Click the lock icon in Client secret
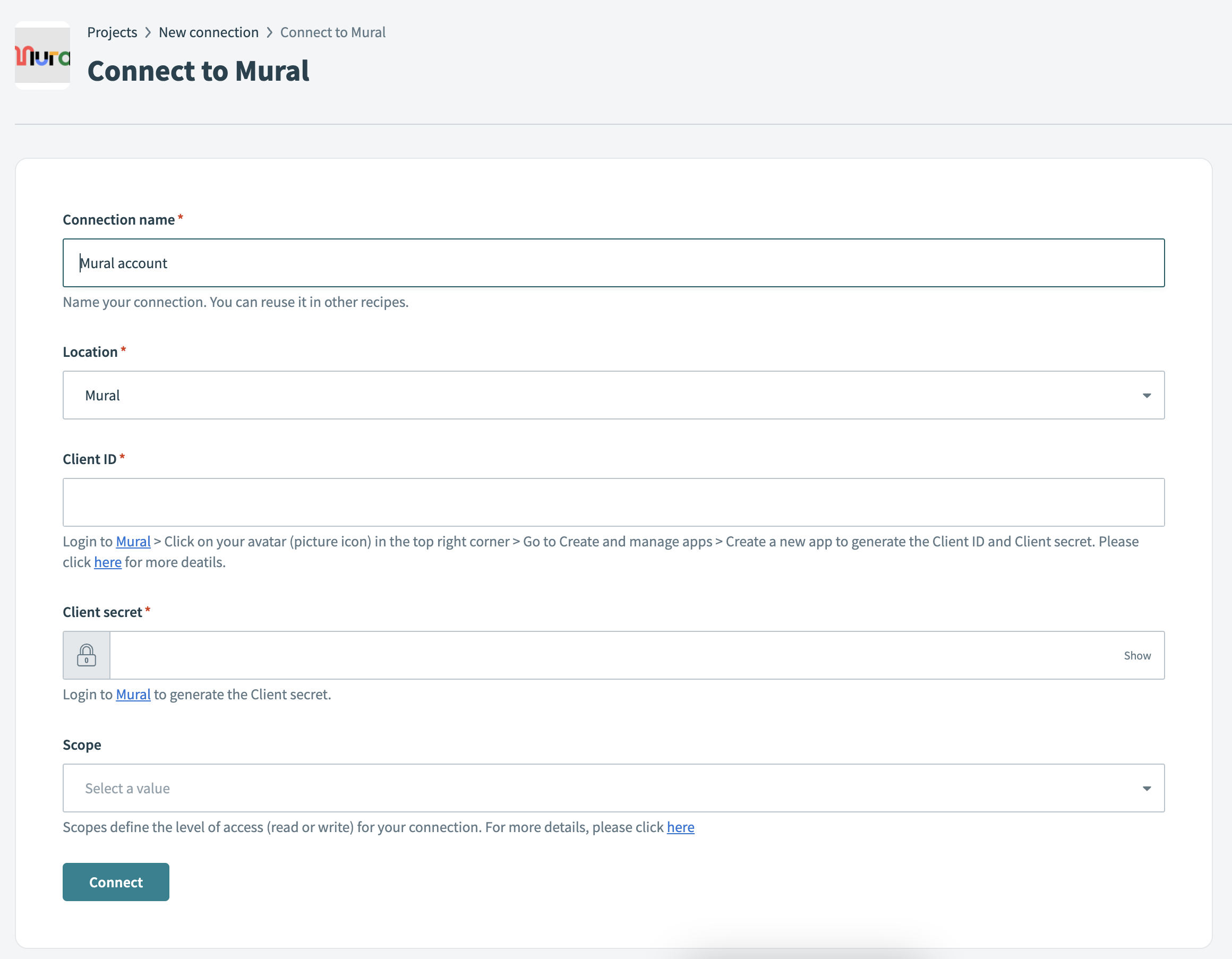 [x=87, y=655]
